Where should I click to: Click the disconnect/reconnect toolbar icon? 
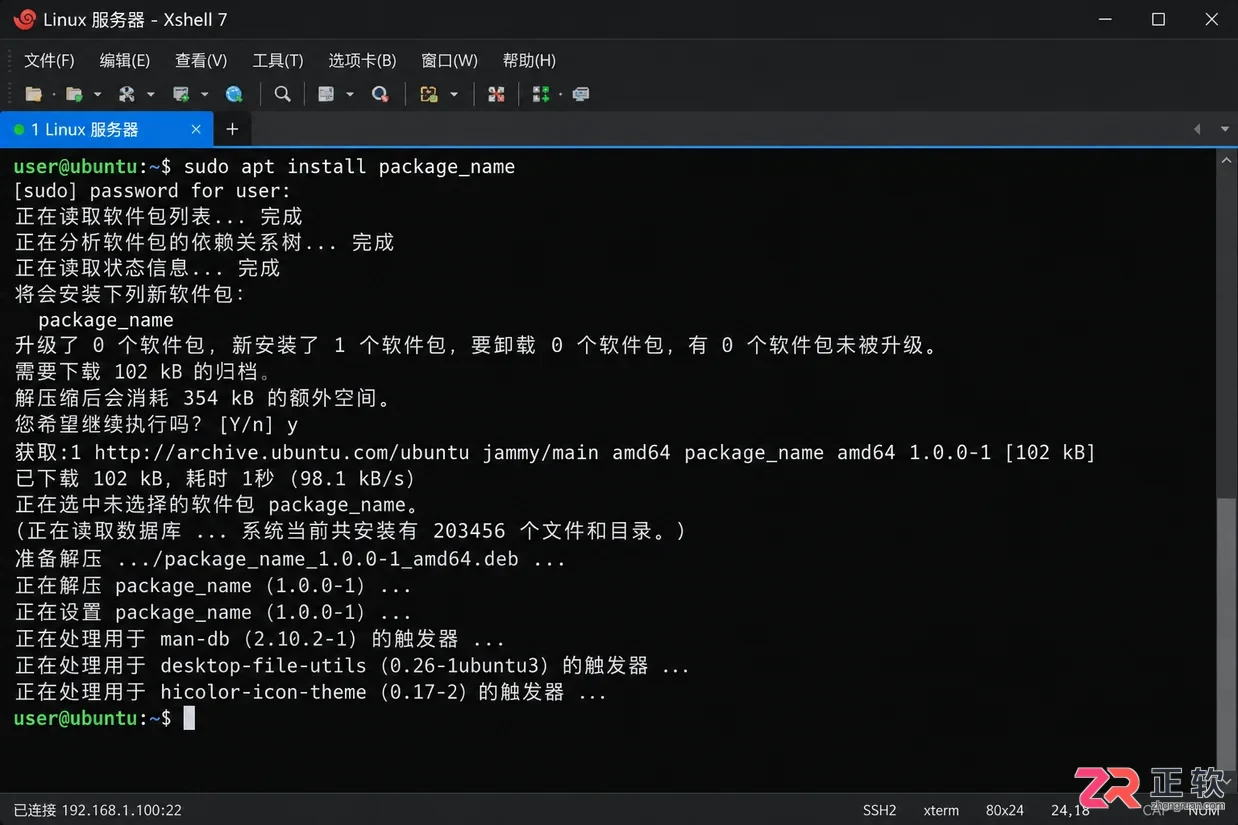coord(127,94)
